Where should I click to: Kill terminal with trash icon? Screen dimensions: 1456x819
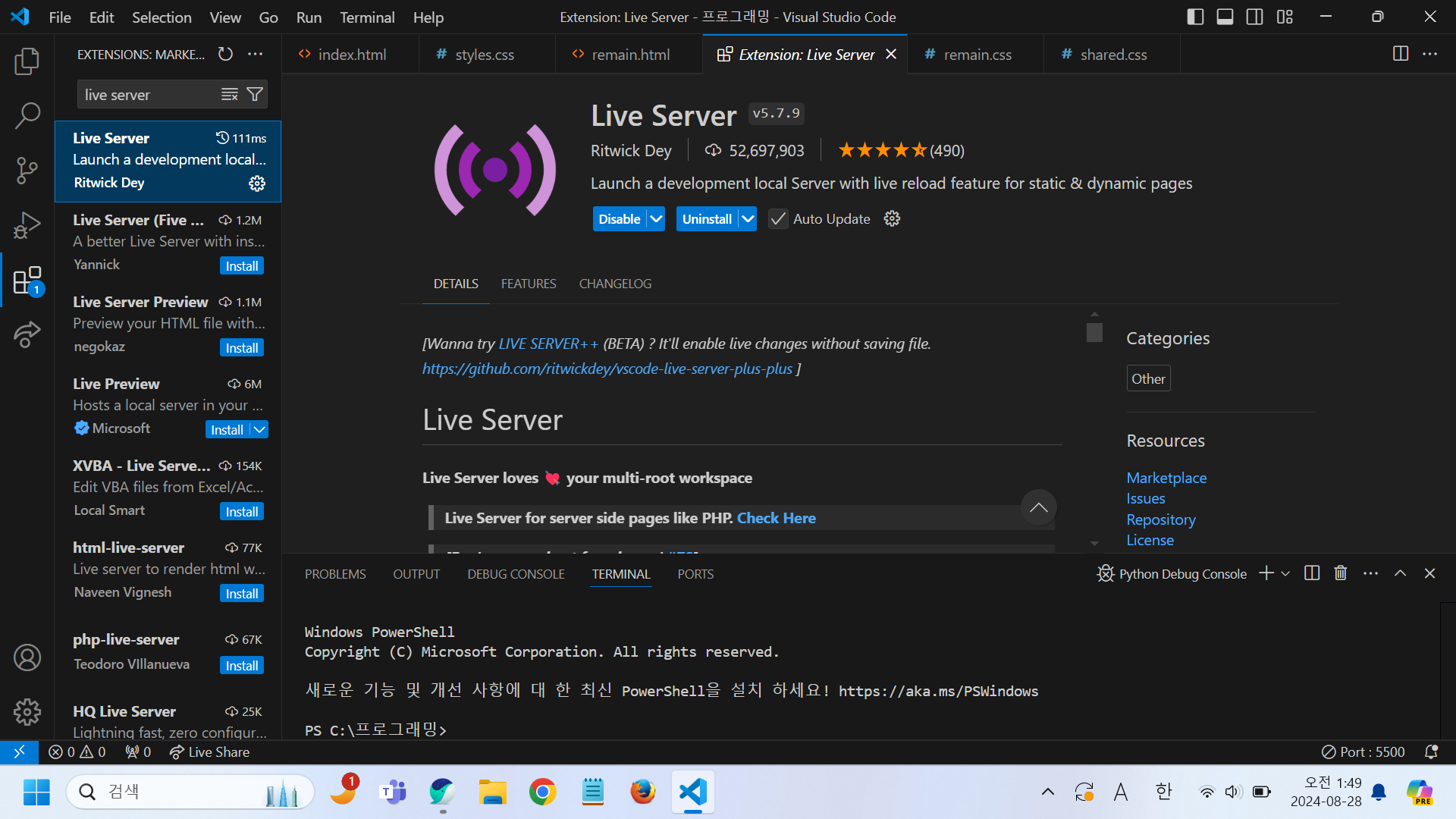(1341, 573)
